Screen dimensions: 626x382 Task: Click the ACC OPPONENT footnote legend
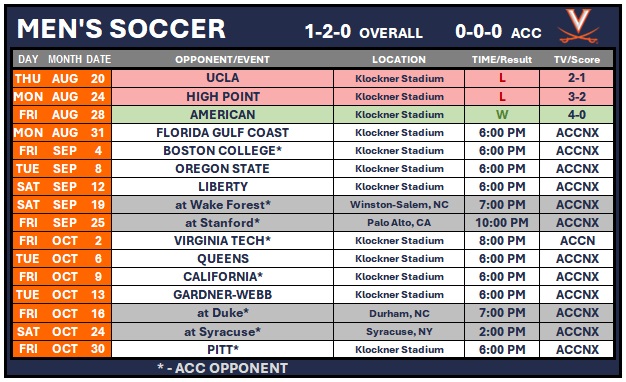[222, 368]
